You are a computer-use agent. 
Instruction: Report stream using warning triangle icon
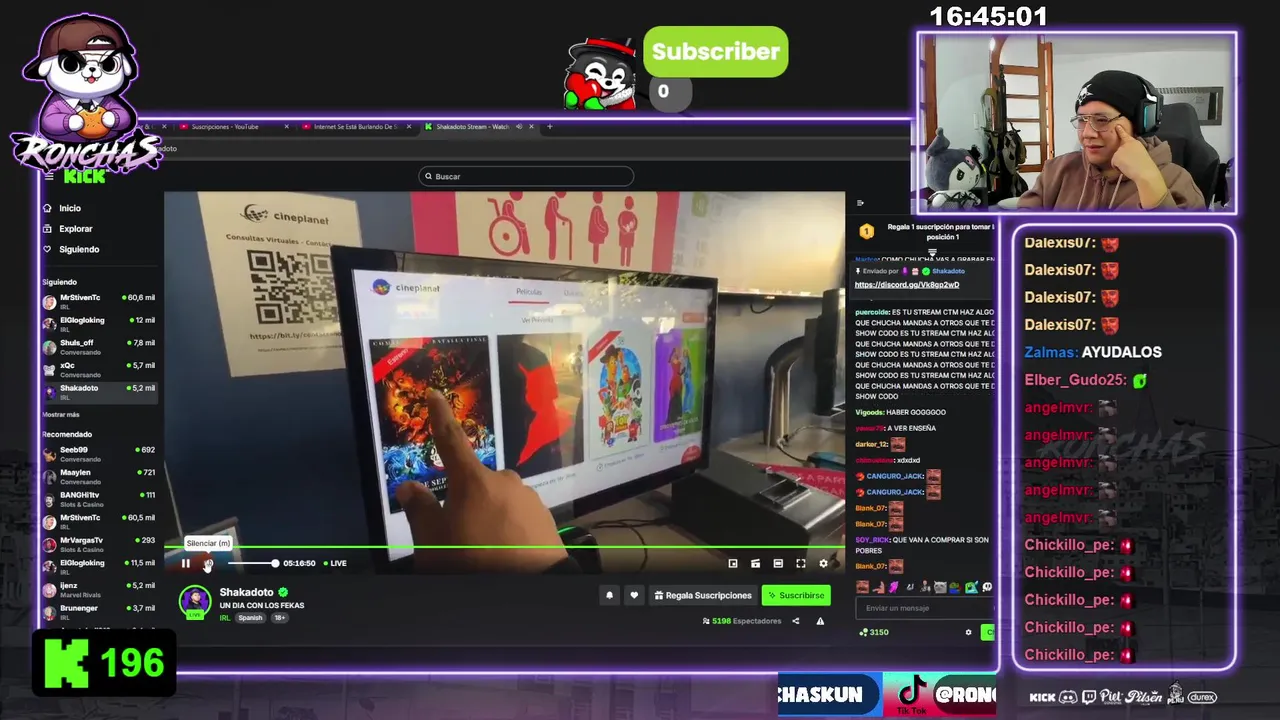pyautogui.click(x=820, y=621)
